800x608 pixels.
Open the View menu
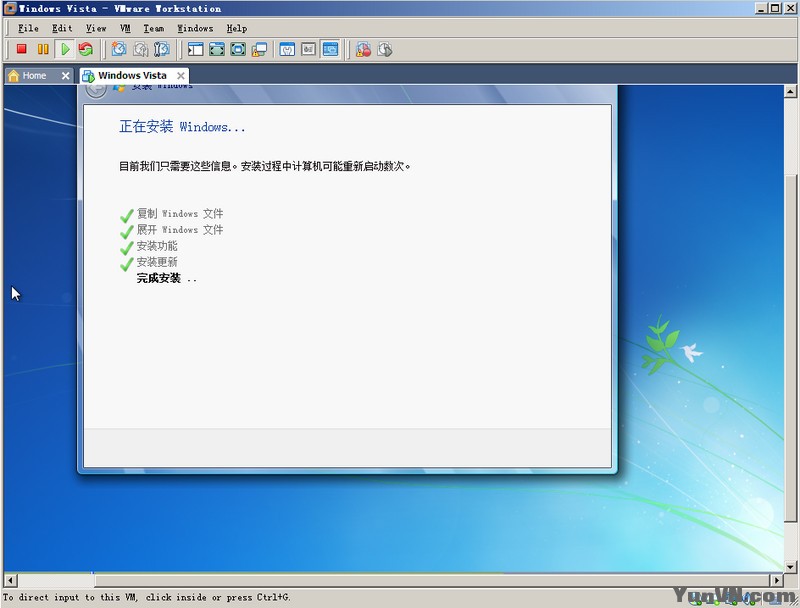click(x=96, y=29)
